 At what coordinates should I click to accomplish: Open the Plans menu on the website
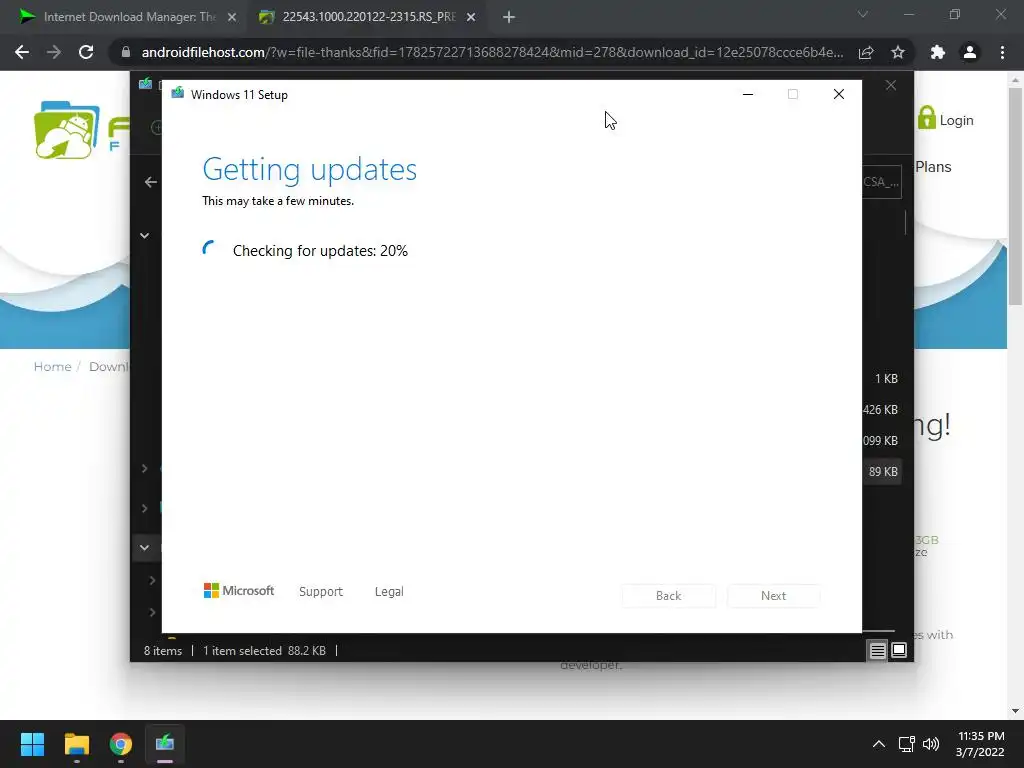[933, 167]
